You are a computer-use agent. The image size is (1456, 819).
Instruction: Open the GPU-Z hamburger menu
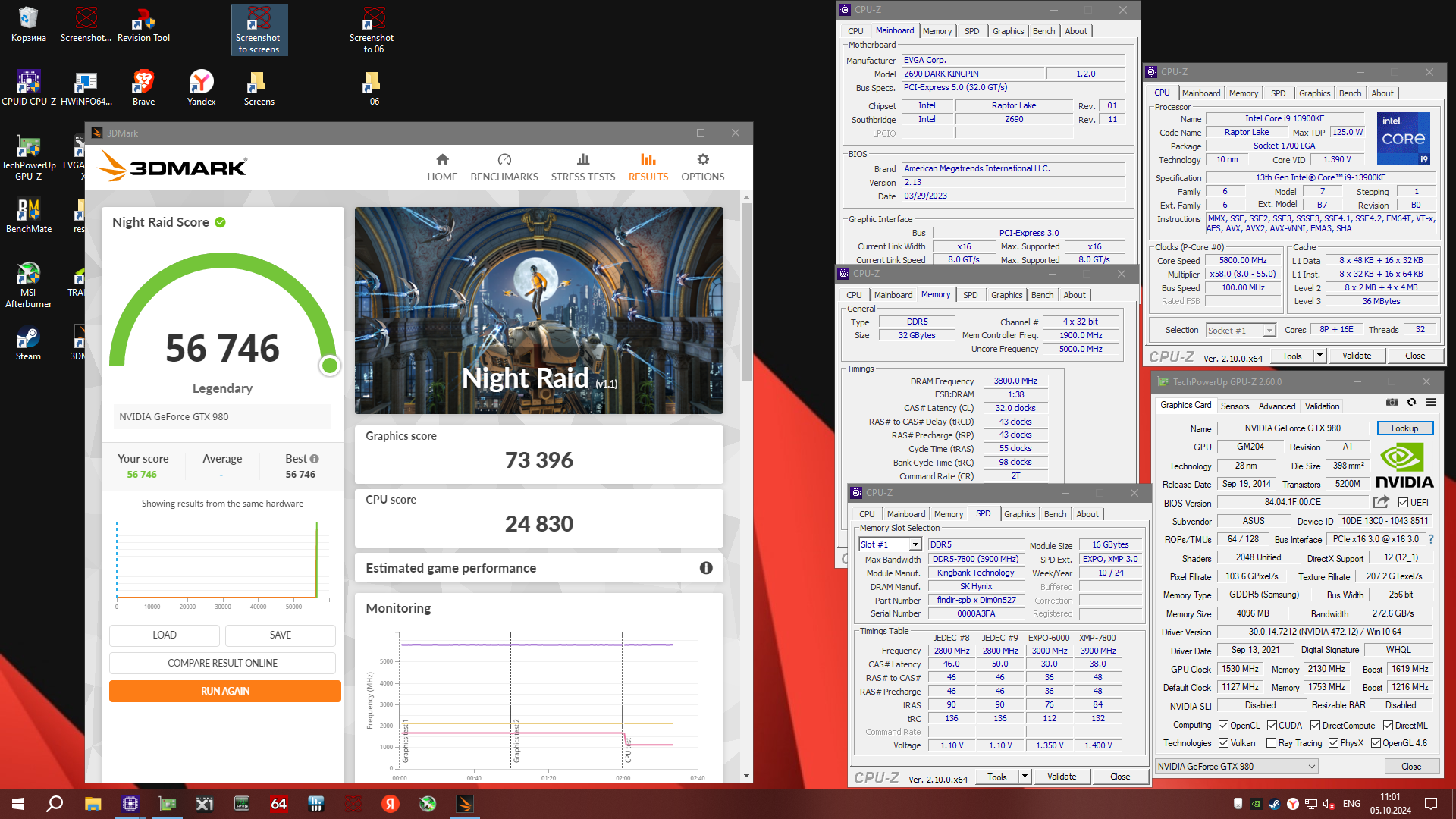point(1431,403)
